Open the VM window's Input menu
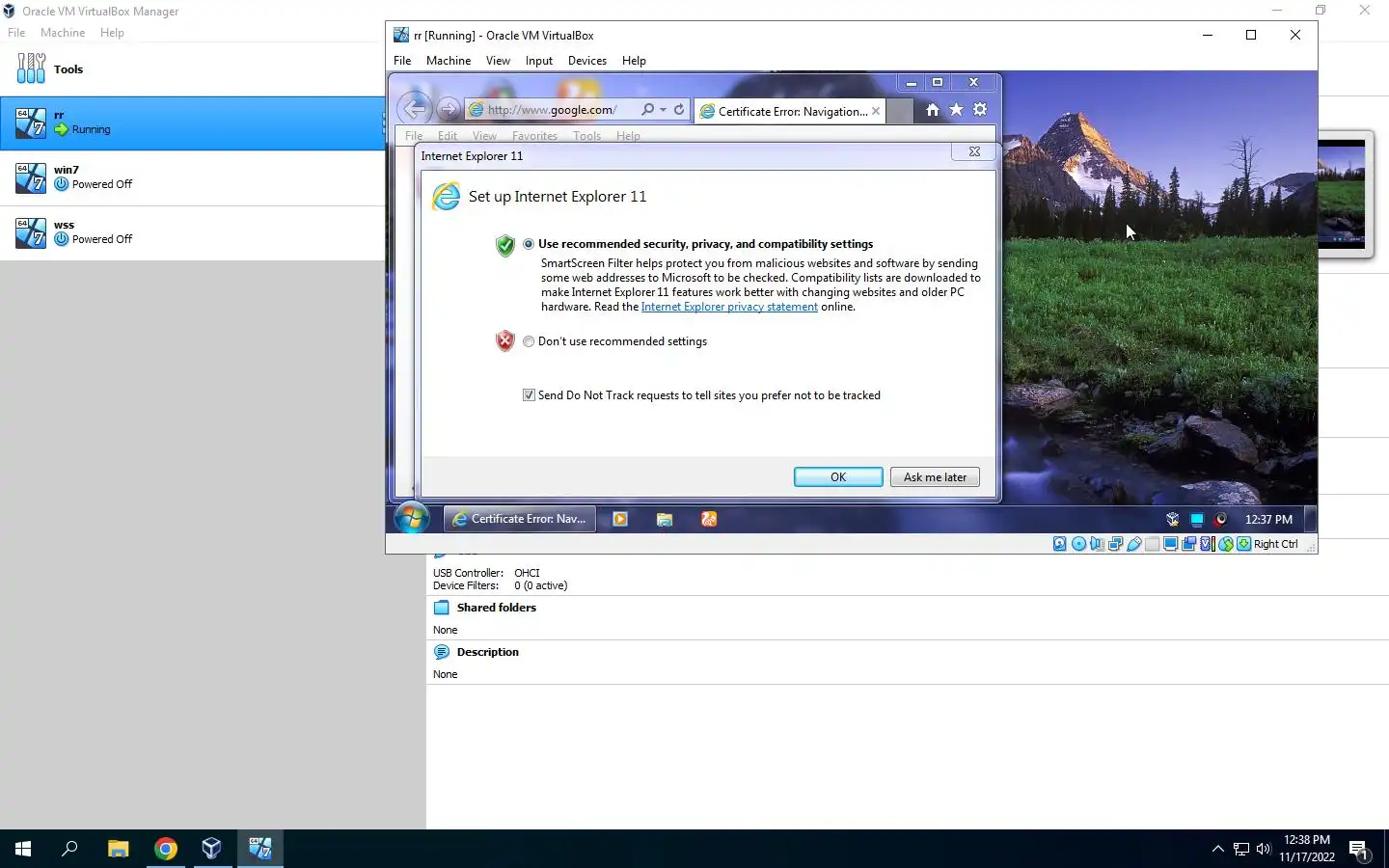The width and height of the screenshot is (1389, 868). coord(539,60)
